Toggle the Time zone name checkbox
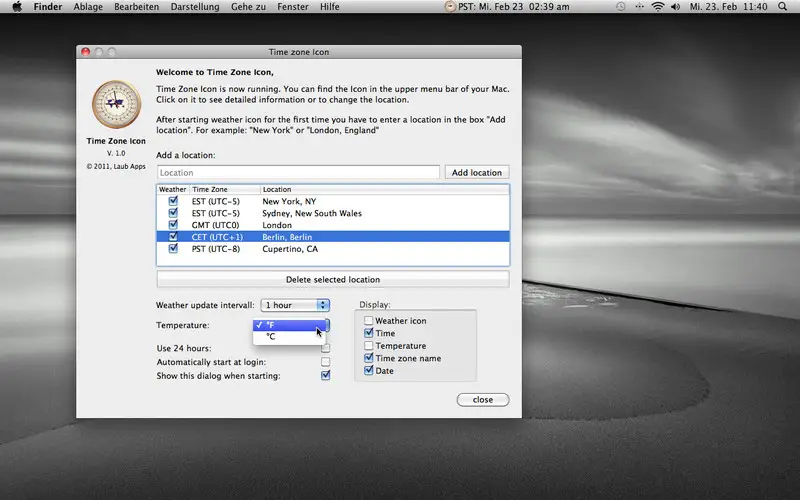 (368, 358)
